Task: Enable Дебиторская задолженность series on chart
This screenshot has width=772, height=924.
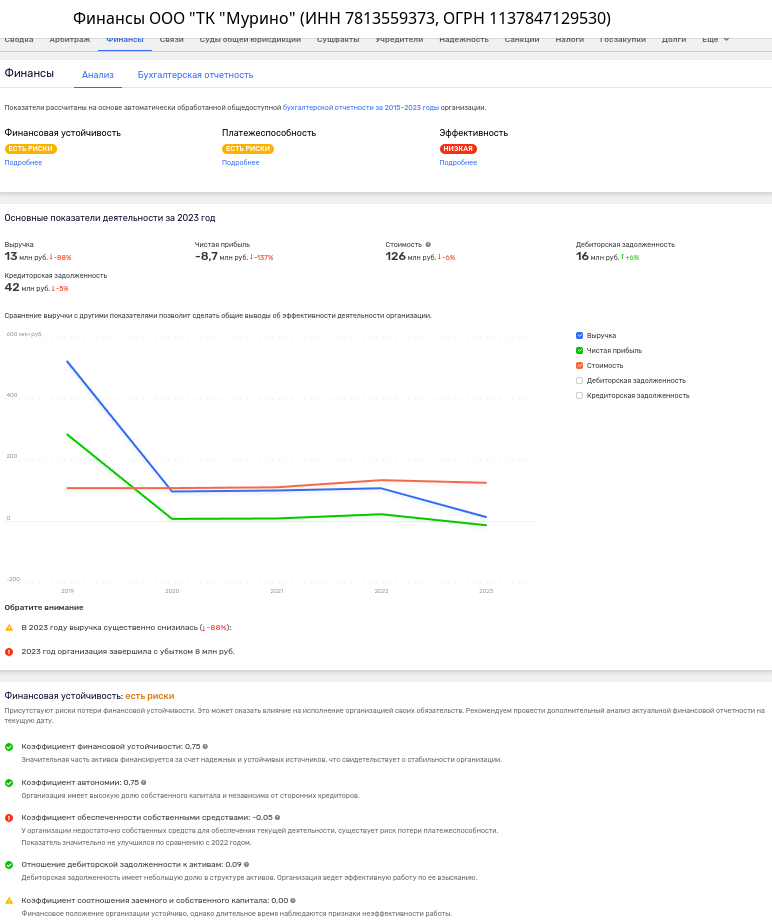Action: (x=580, y=380)
